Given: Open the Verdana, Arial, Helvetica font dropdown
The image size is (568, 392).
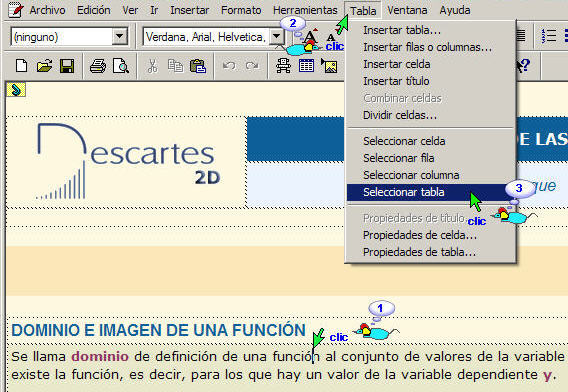Looking at the screenshot, I should point(276,37).
